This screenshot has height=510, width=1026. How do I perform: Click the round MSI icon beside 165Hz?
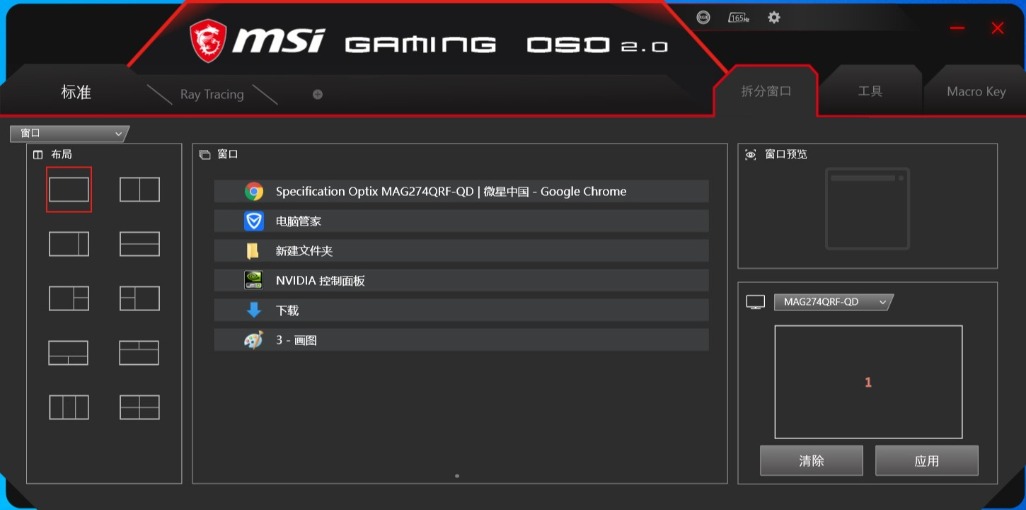click(703, 17)
